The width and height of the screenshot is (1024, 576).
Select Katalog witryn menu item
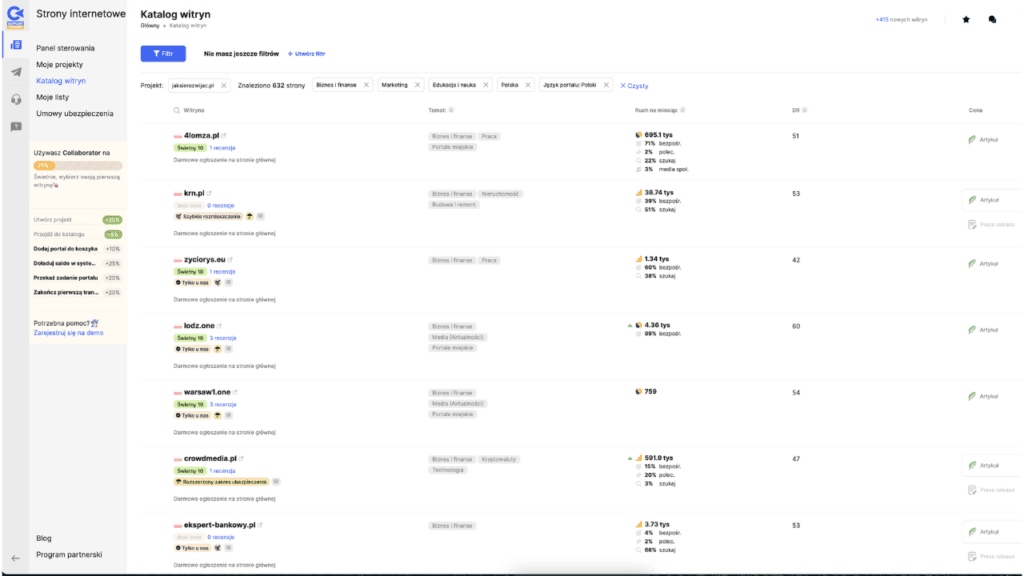[x=61, y=81]
